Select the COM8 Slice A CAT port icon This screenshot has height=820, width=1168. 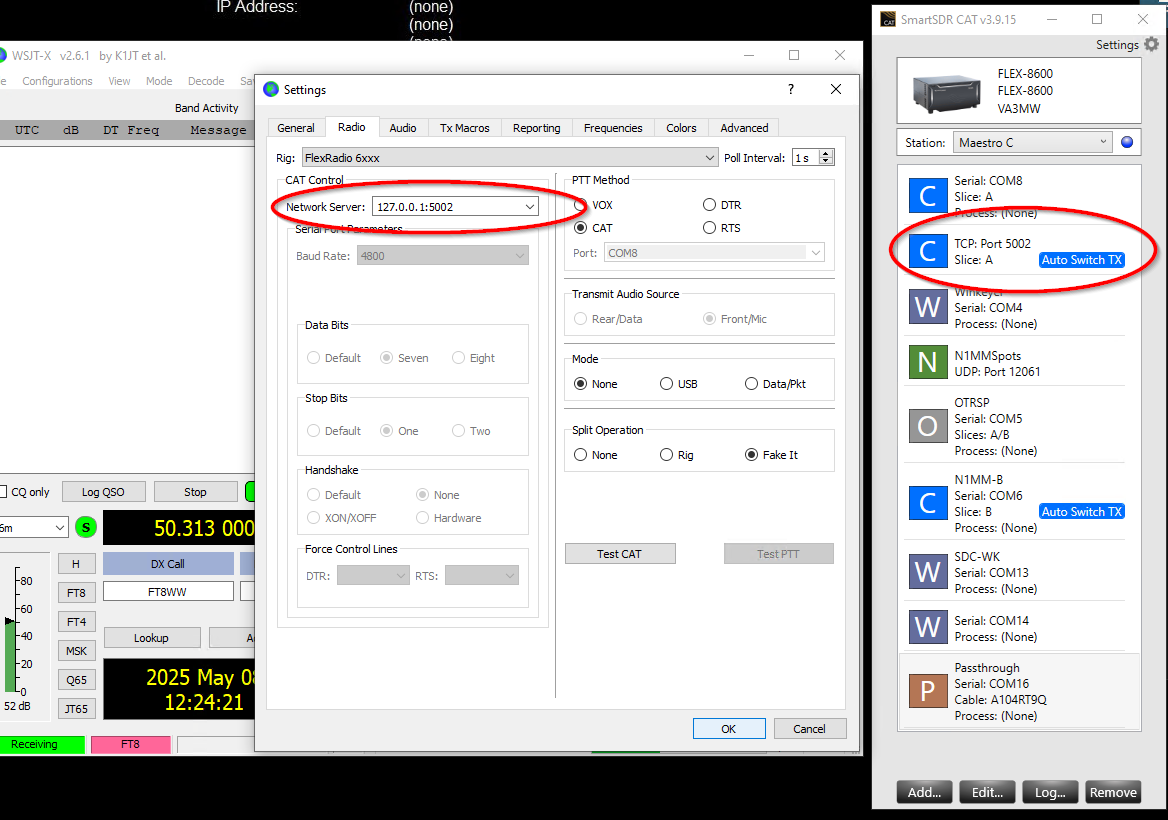tap(927, 196)
